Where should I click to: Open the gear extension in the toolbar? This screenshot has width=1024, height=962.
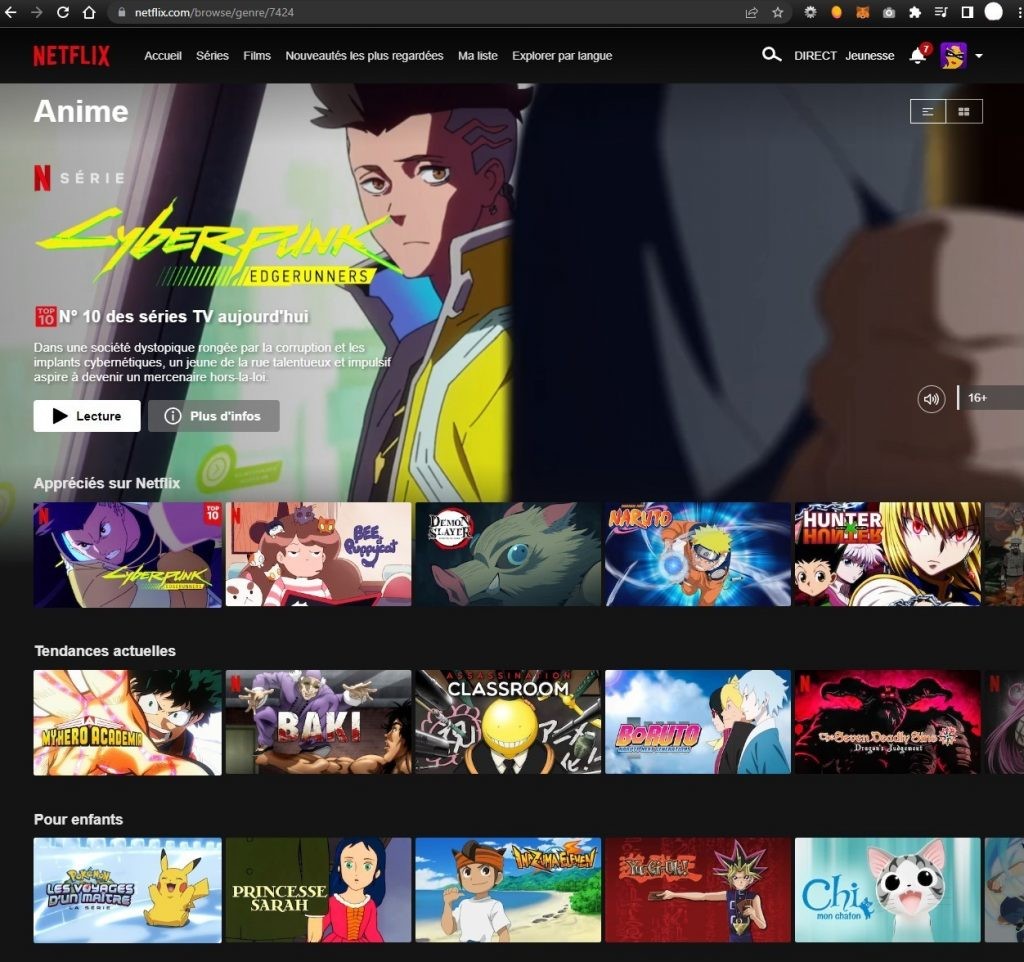point(810,12)
